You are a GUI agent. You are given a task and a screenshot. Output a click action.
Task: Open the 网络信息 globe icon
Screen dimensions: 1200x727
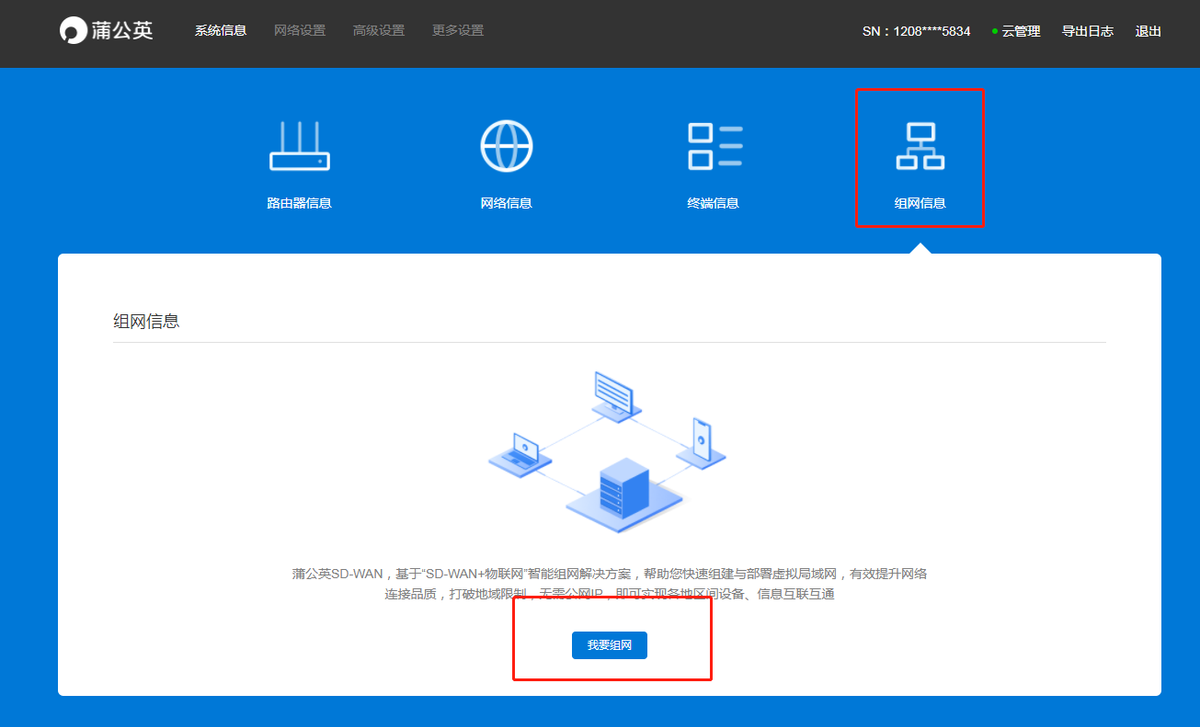506,146
